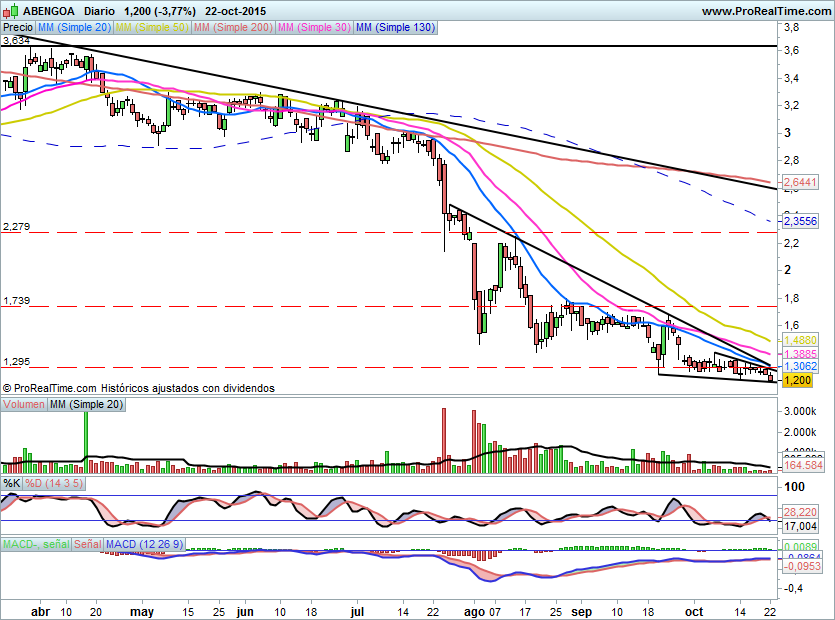Click the MM (Simple 130) label

click(x=395, y=28)
